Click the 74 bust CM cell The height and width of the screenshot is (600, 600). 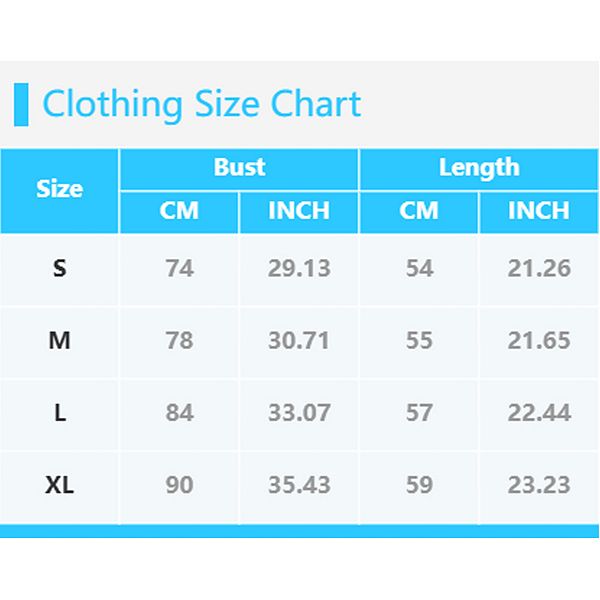[x=179, y=268]
